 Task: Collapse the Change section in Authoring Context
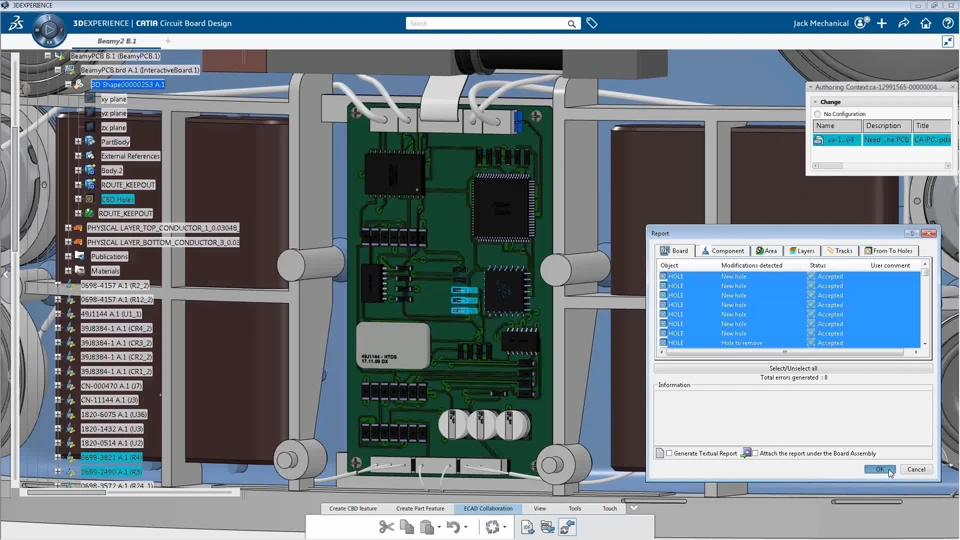816,102
